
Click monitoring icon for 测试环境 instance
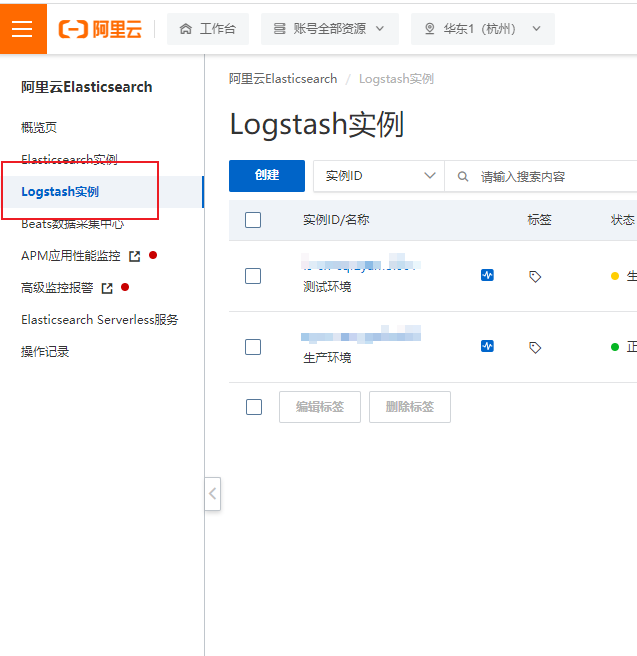[487, 275]
